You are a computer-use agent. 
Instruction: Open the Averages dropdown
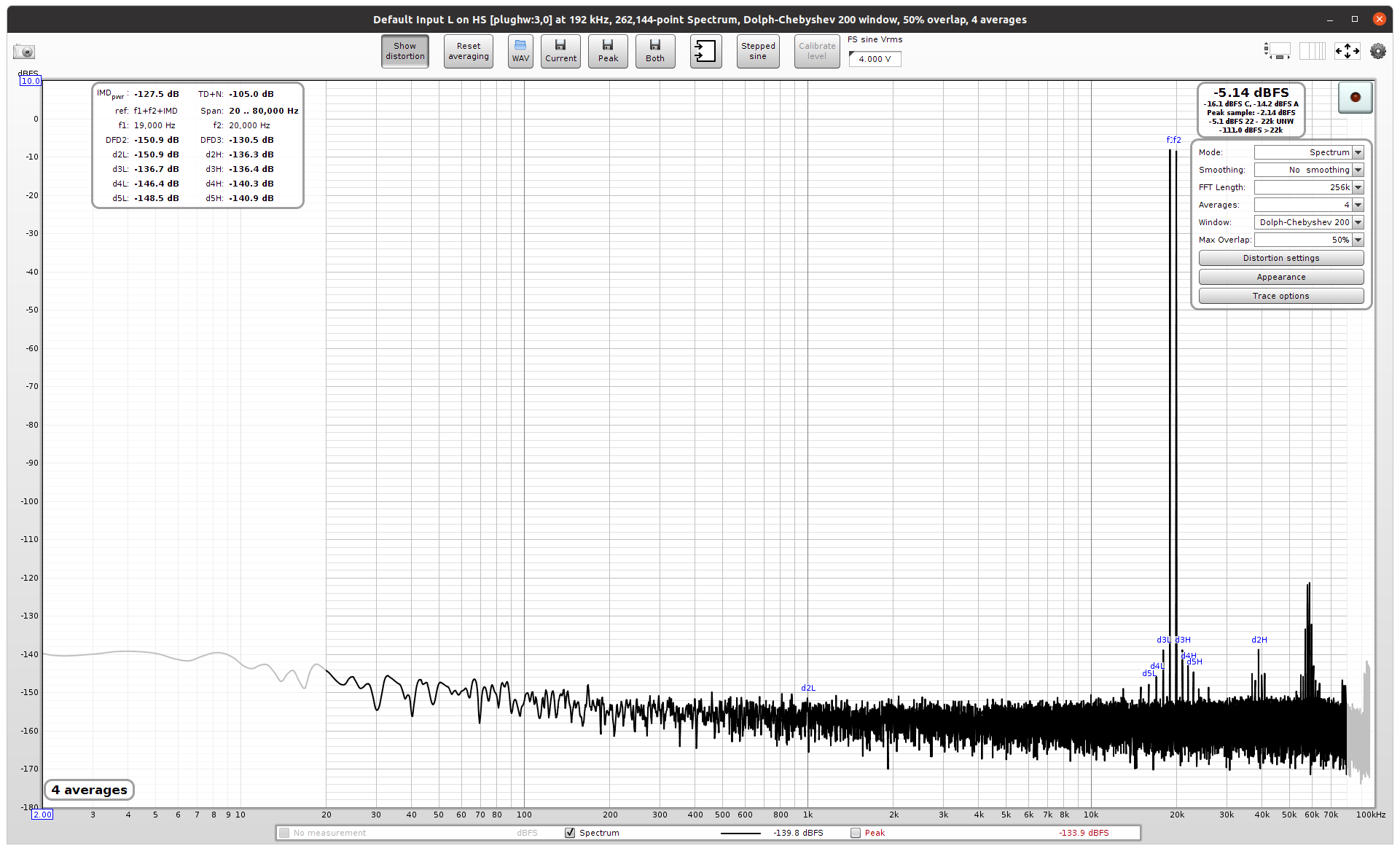click(x=1309, y=205)
